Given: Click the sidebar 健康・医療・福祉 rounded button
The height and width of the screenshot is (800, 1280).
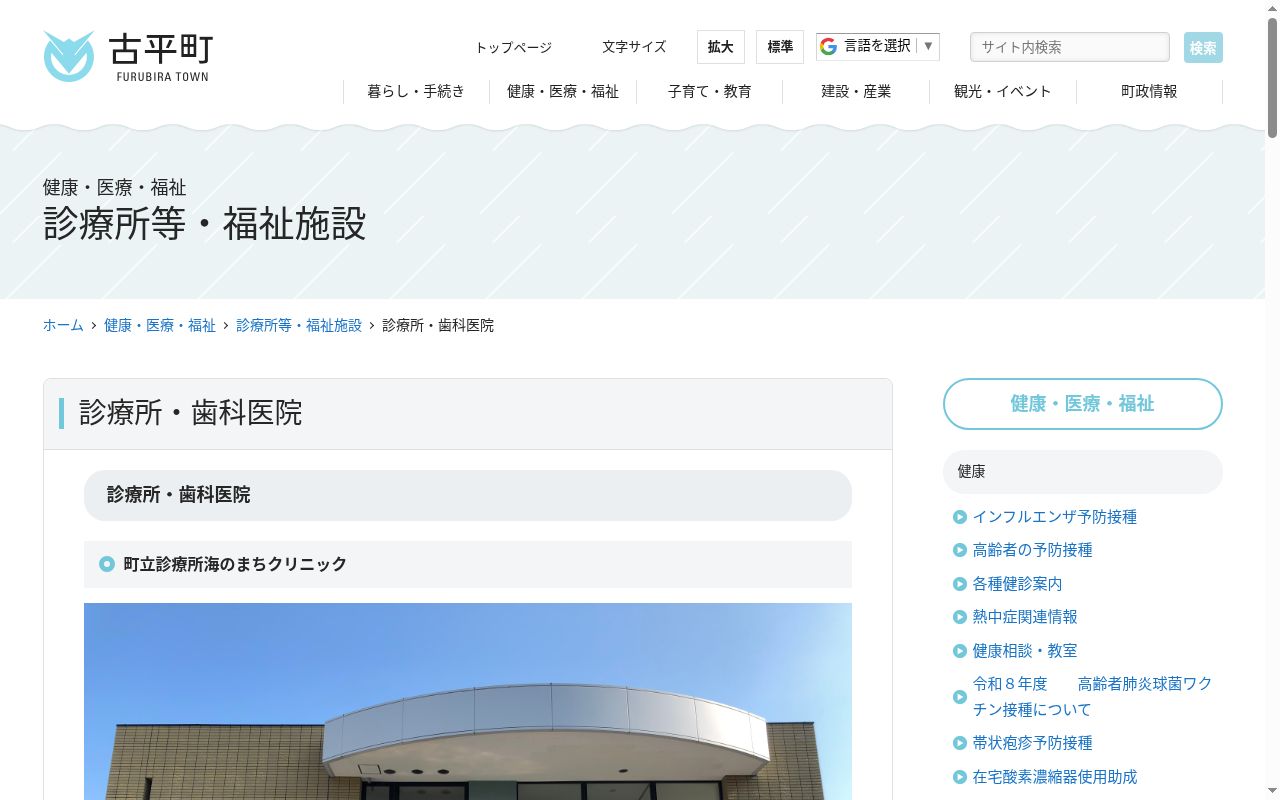Looking at the screenshot, I should [x=1083, y=404].
